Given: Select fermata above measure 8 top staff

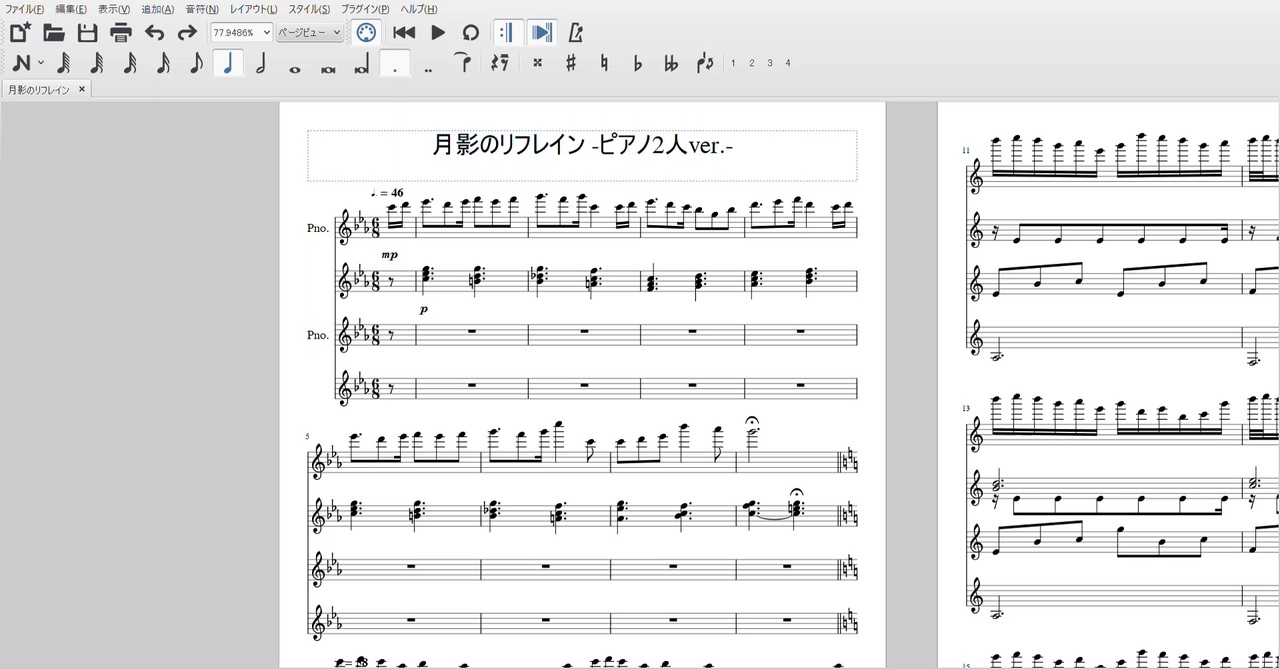Looking at the screenshot, I should click(752, 421).
